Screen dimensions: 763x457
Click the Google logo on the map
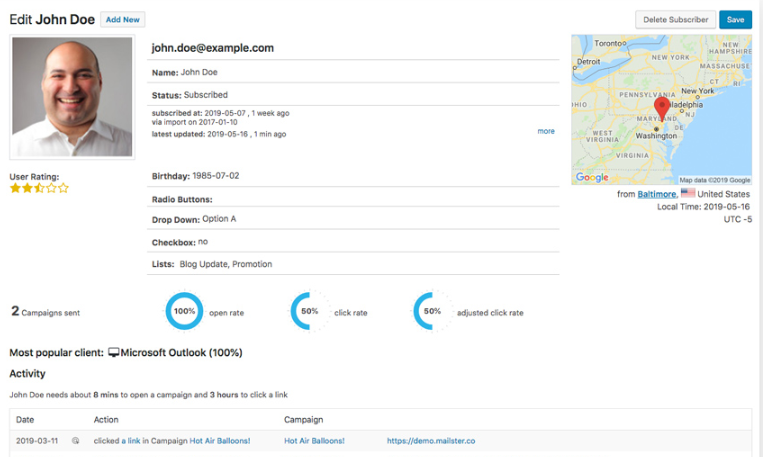click(x=592, y=178)
